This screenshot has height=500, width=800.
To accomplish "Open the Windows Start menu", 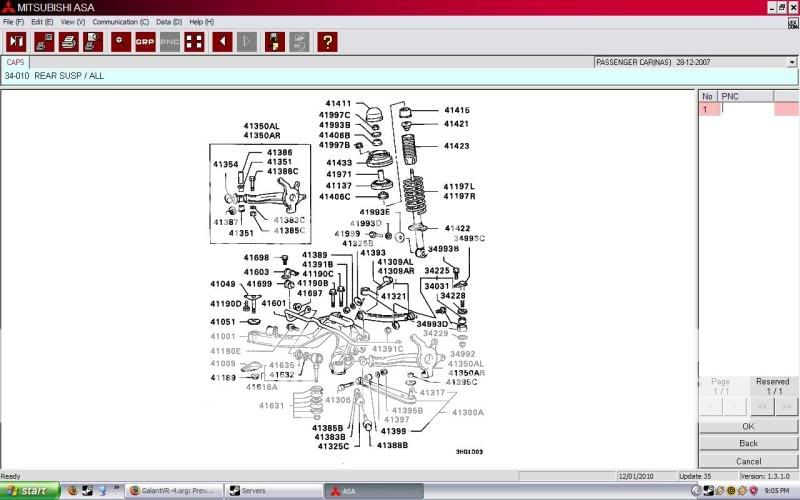I will click(28, 491).
